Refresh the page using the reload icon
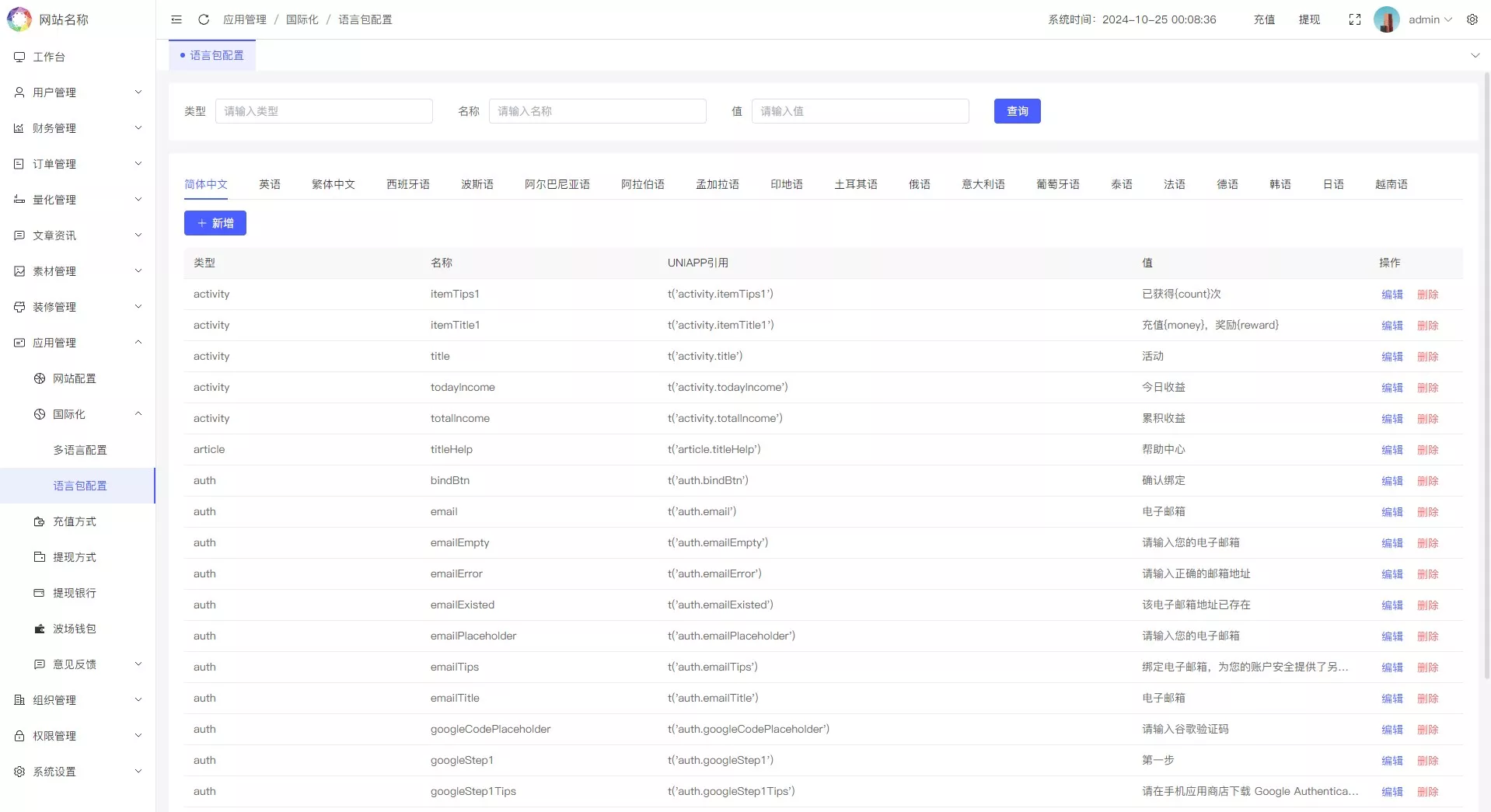Image resolution: width=1491 pixels, height=812 pixels. (x=203, y=19)
